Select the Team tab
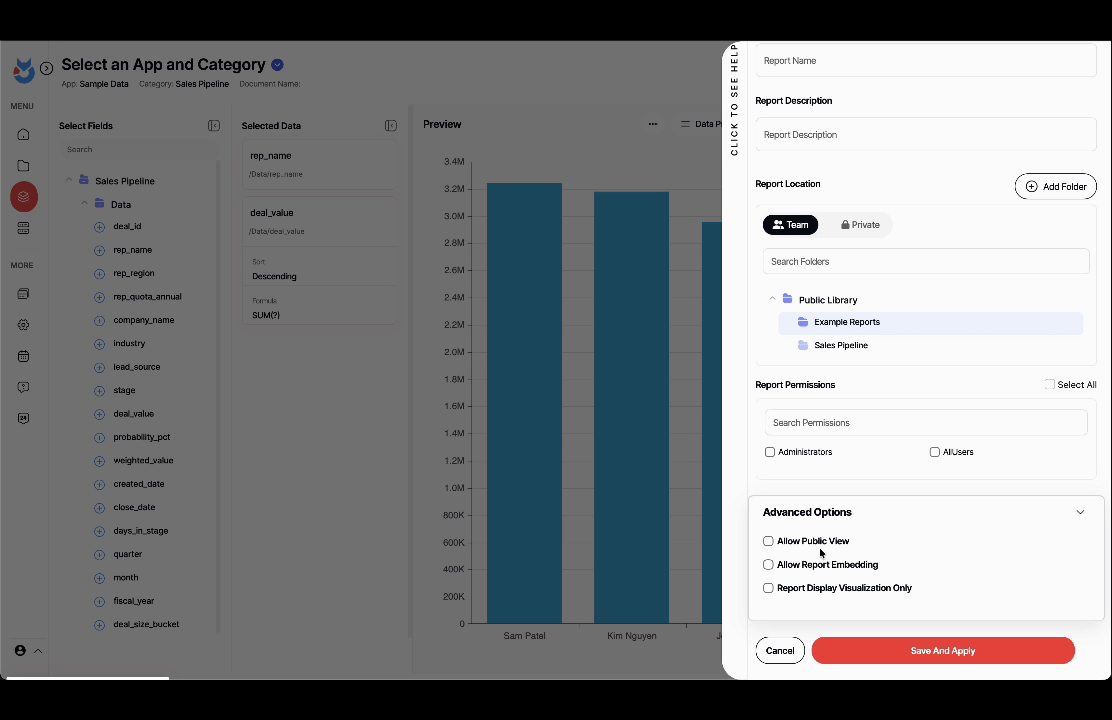This screenshot has height=720, width=1112. (790, 225)
